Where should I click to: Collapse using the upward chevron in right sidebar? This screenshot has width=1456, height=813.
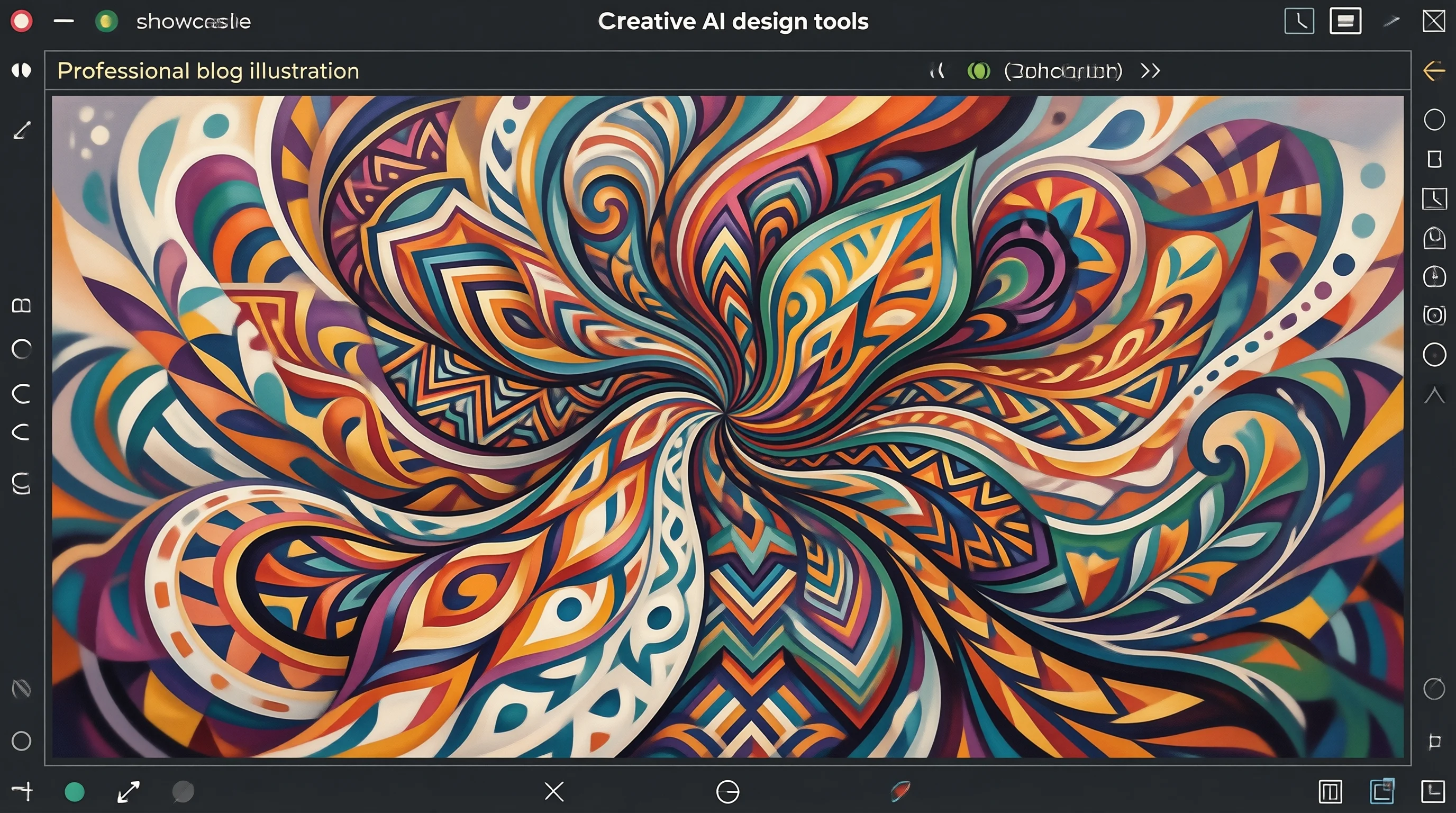tap(1434, 394)
